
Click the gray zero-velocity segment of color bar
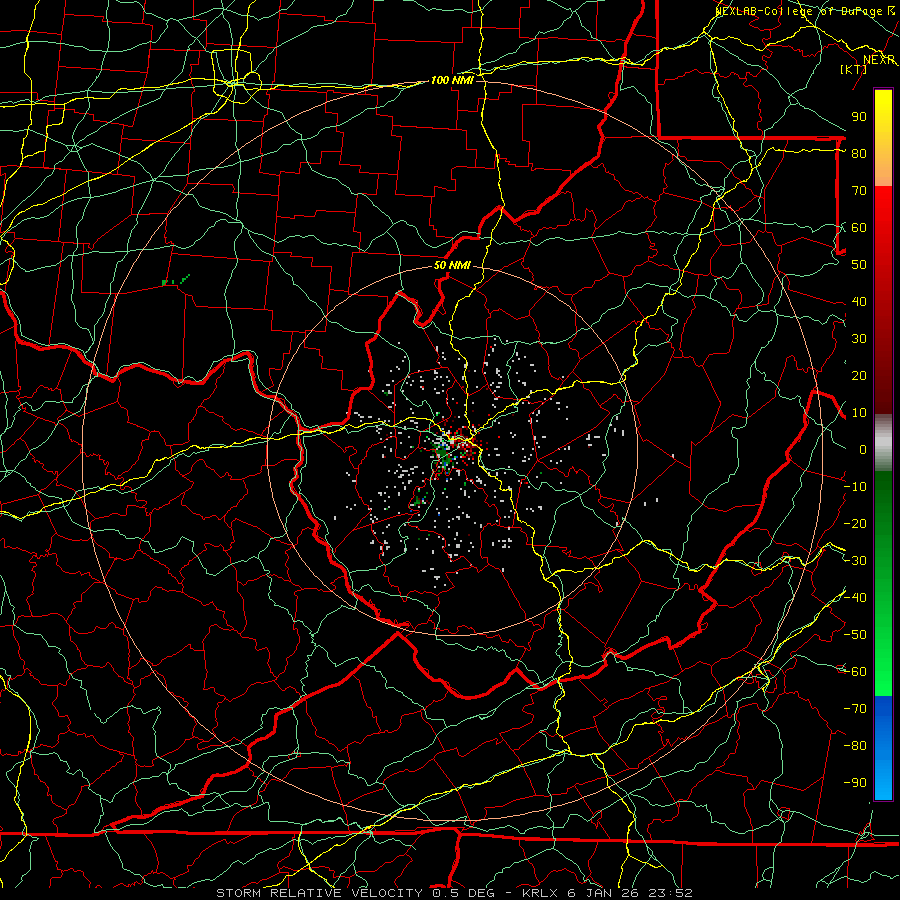(883, 443)
